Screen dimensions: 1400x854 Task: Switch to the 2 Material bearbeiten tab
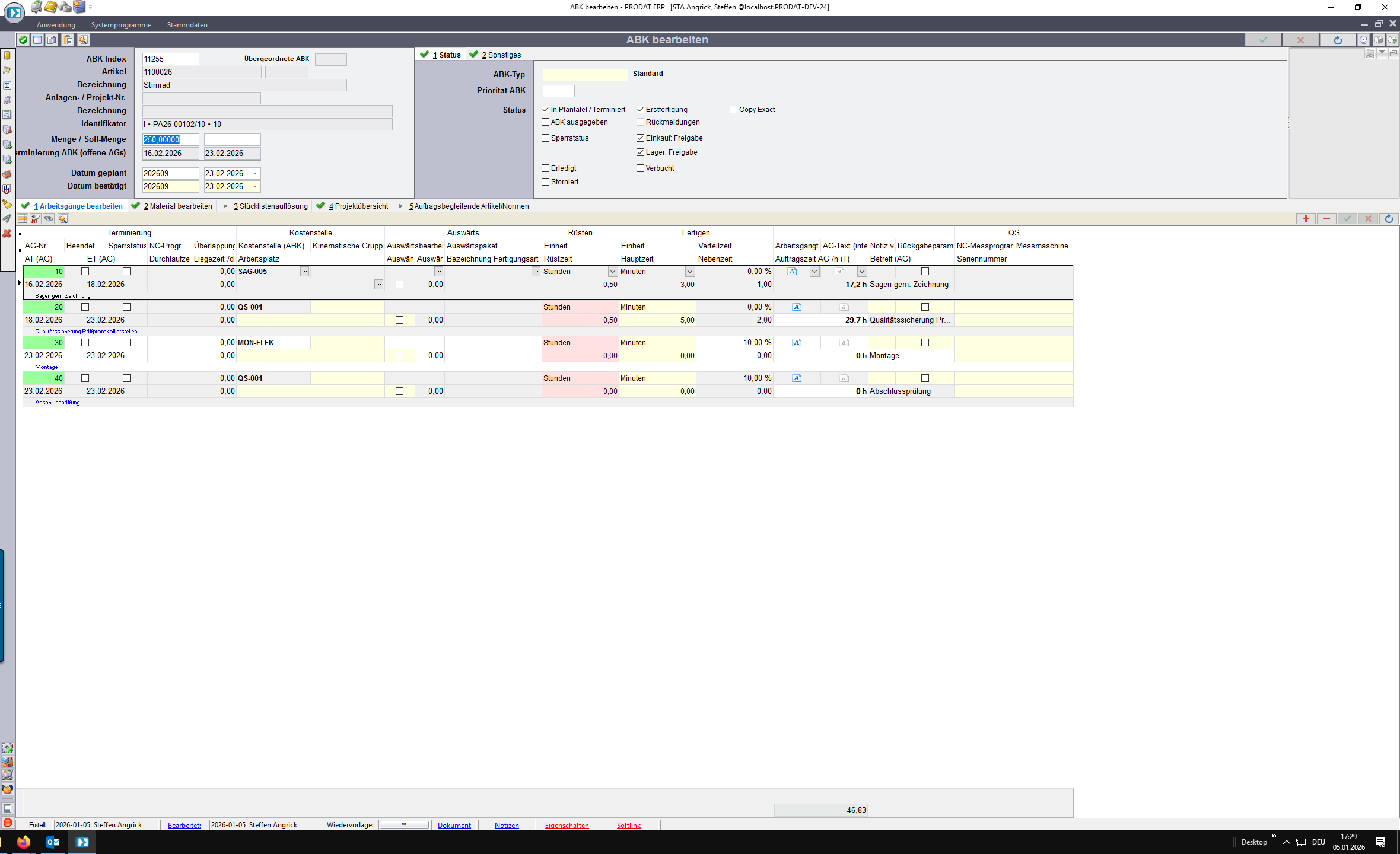pyautogui.click(x=177, y=206)
